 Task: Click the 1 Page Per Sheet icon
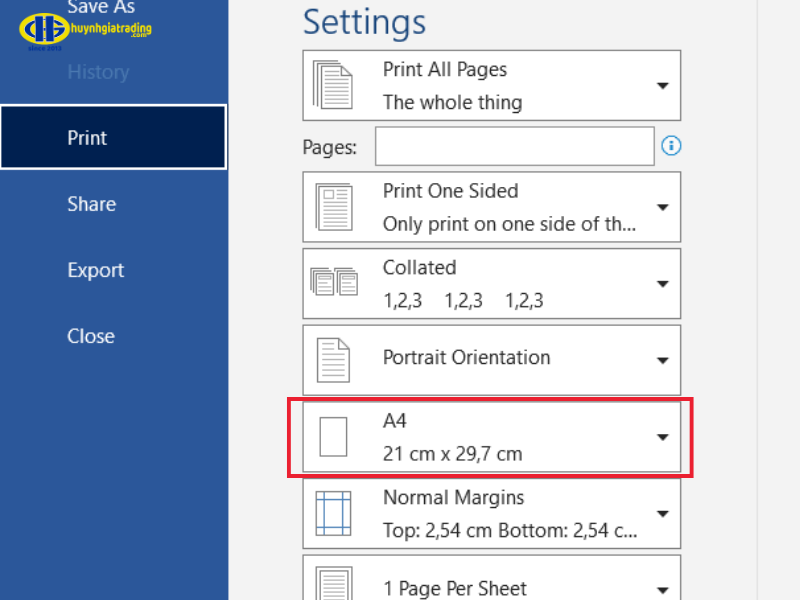(x=333, y=583)
